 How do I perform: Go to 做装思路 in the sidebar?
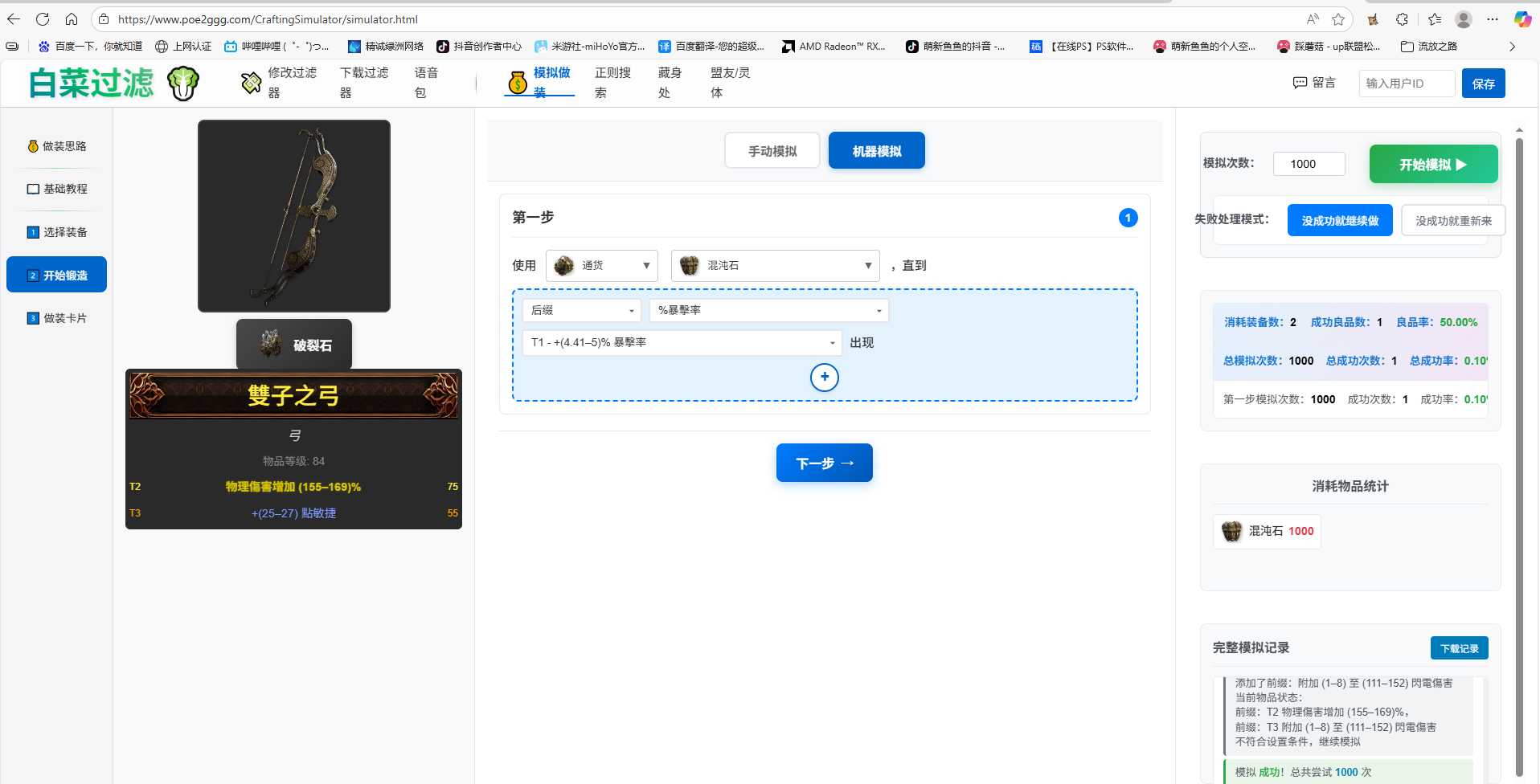point(57,146)
